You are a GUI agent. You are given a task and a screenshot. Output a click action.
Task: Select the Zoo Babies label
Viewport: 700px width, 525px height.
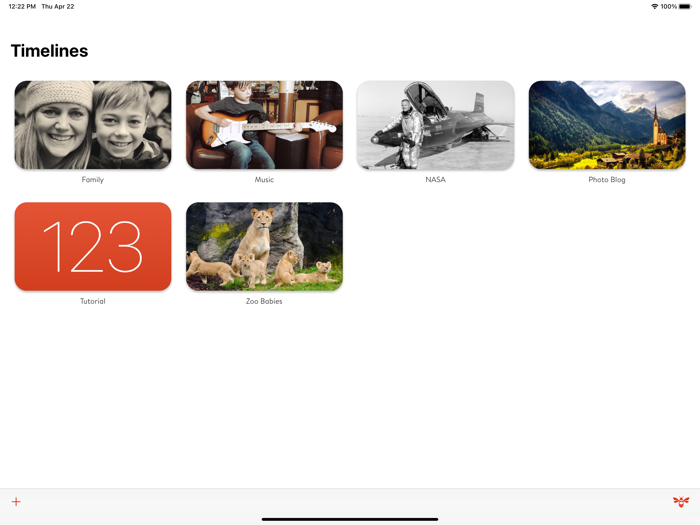click(264, 301)
